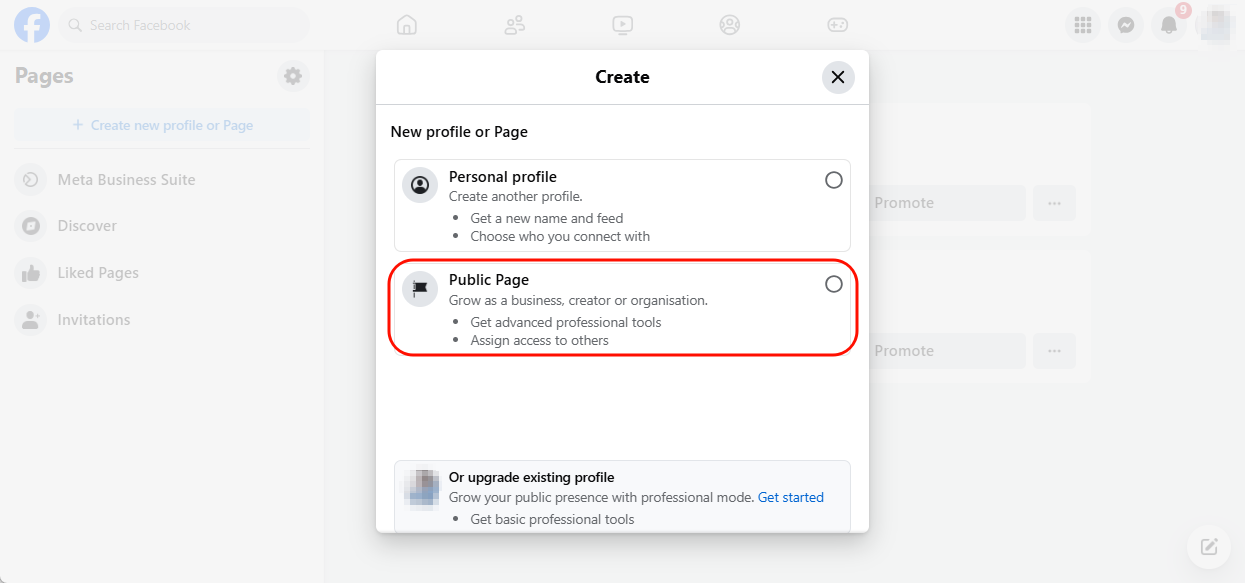Viewport: 1245px width, 583px height.
Task: Select the Public Page radio button
Action: pyautogui.click(x=833, y=284)
